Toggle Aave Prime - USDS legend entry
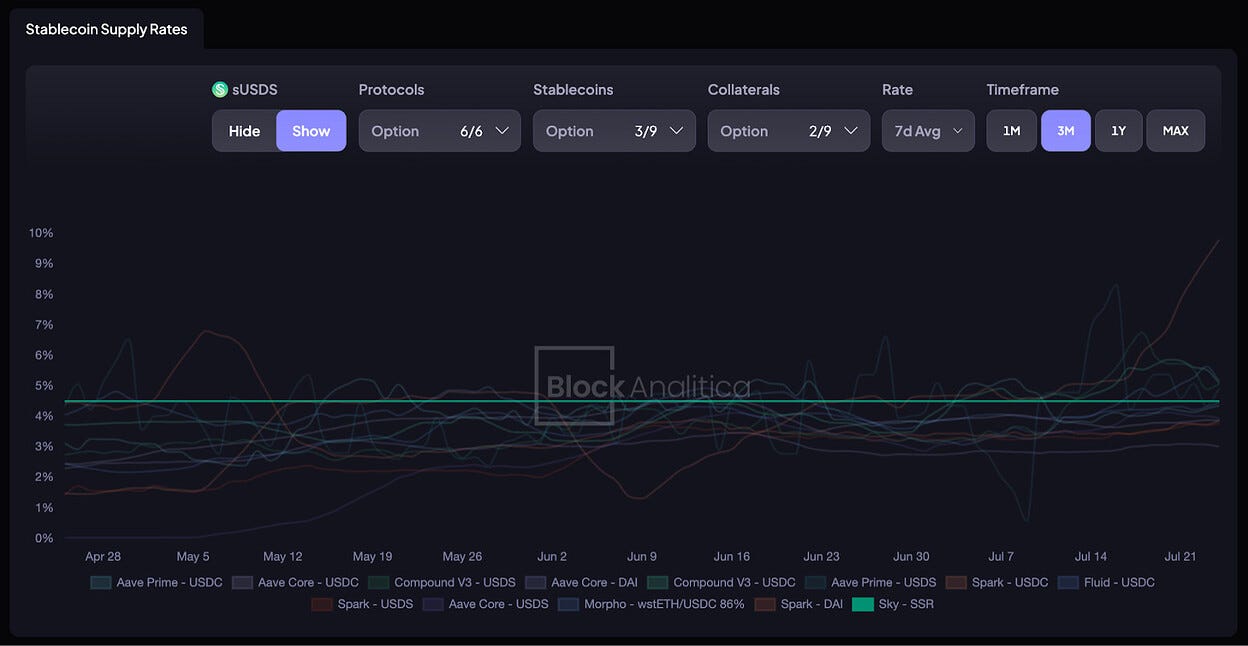This screenshot has width=1248, height=646. 871,582
